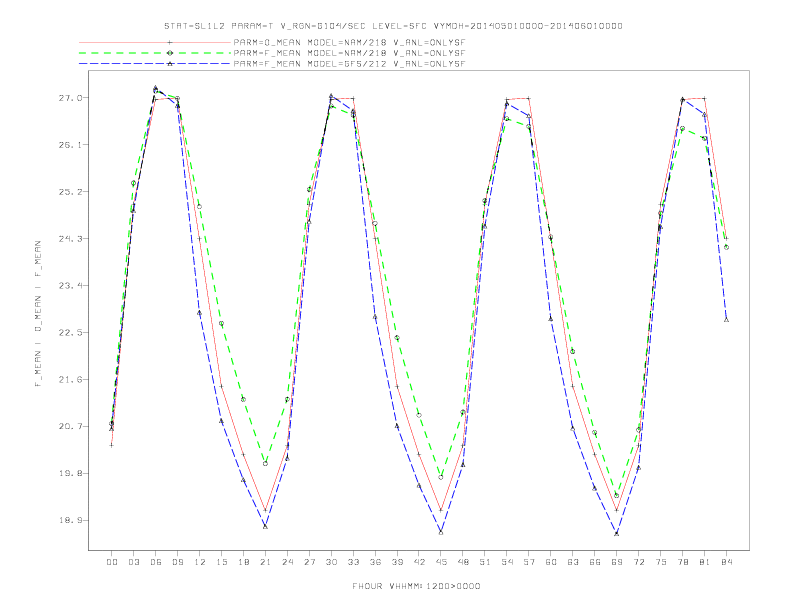Viewport: 792px width, 612px height.
Task: Select legend entry PARM=F_MEAN MODEL=NAM/218
Action: 349,53
